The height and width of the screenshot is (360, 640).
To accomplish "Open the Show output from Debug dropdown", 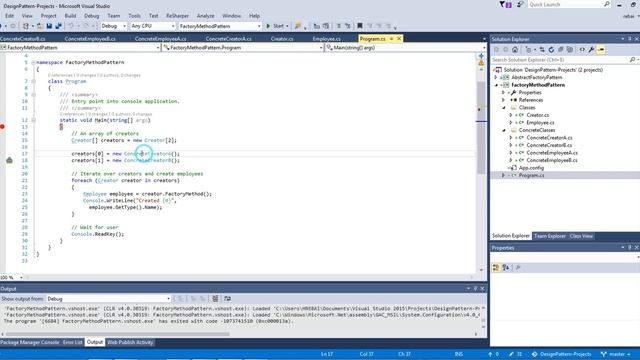I will (x=108, y=299).
